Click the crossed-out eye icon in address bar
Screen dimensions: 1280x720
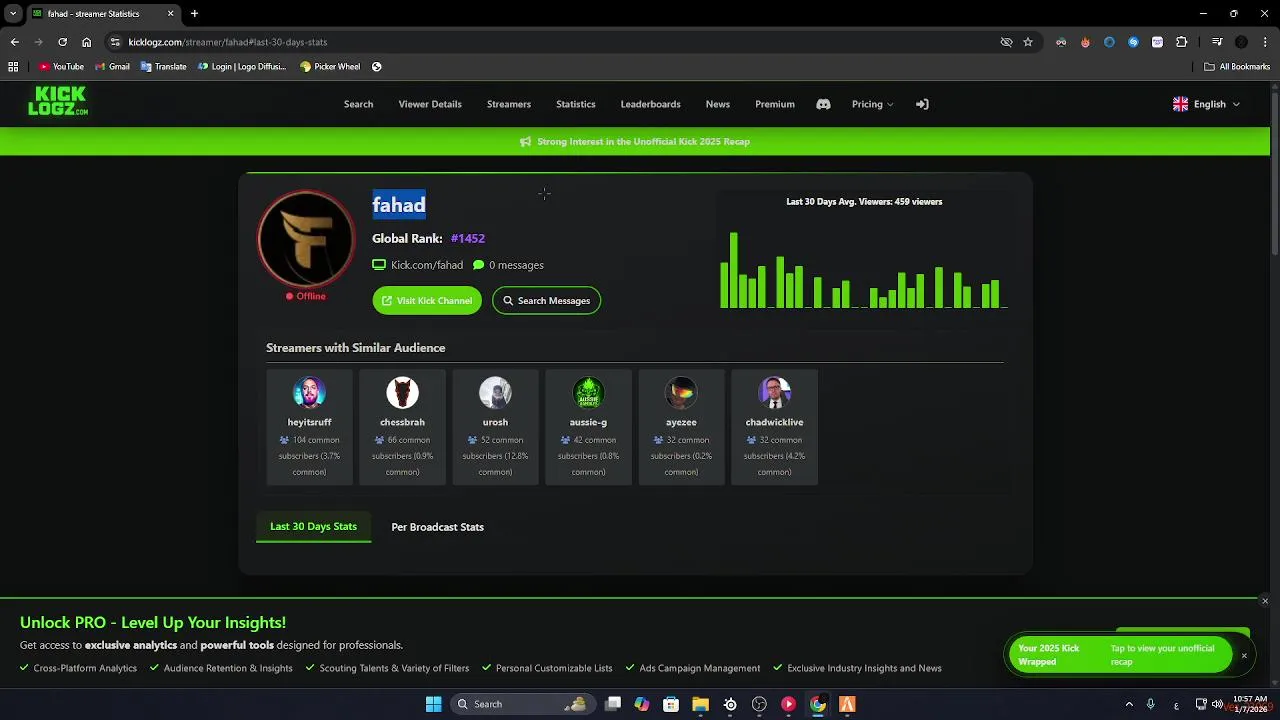tap(1006, 42)
